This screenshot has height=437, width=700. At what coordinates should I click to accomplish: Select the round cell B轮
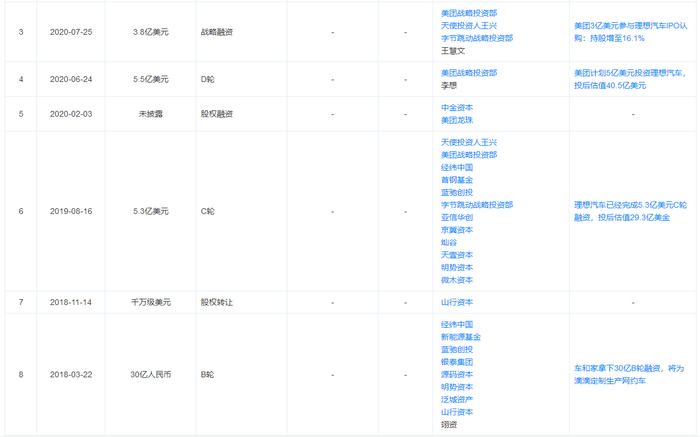[x=207, y=375]
